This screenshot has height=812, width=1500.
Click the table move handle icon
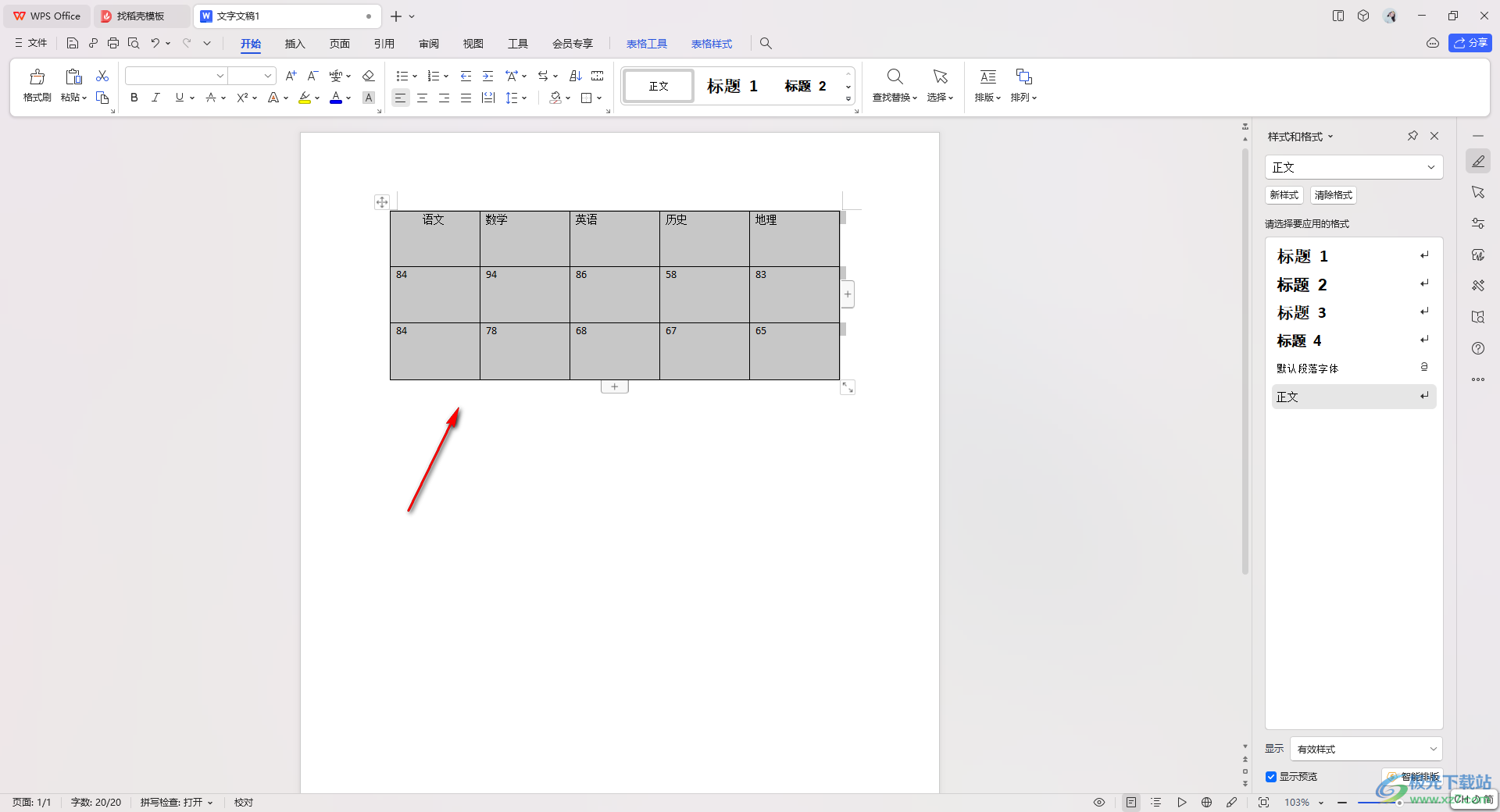(382, 202)
